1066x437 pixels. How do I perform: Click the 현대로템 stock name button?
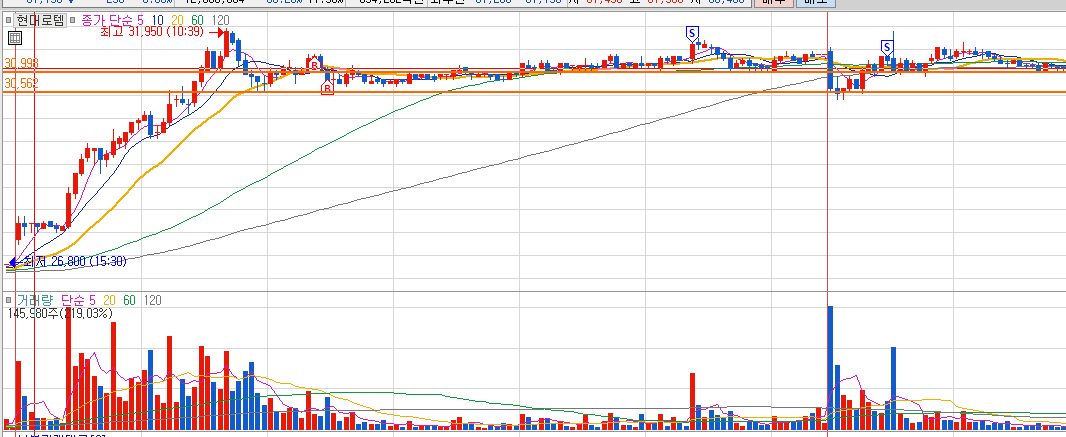pos(40,20)
